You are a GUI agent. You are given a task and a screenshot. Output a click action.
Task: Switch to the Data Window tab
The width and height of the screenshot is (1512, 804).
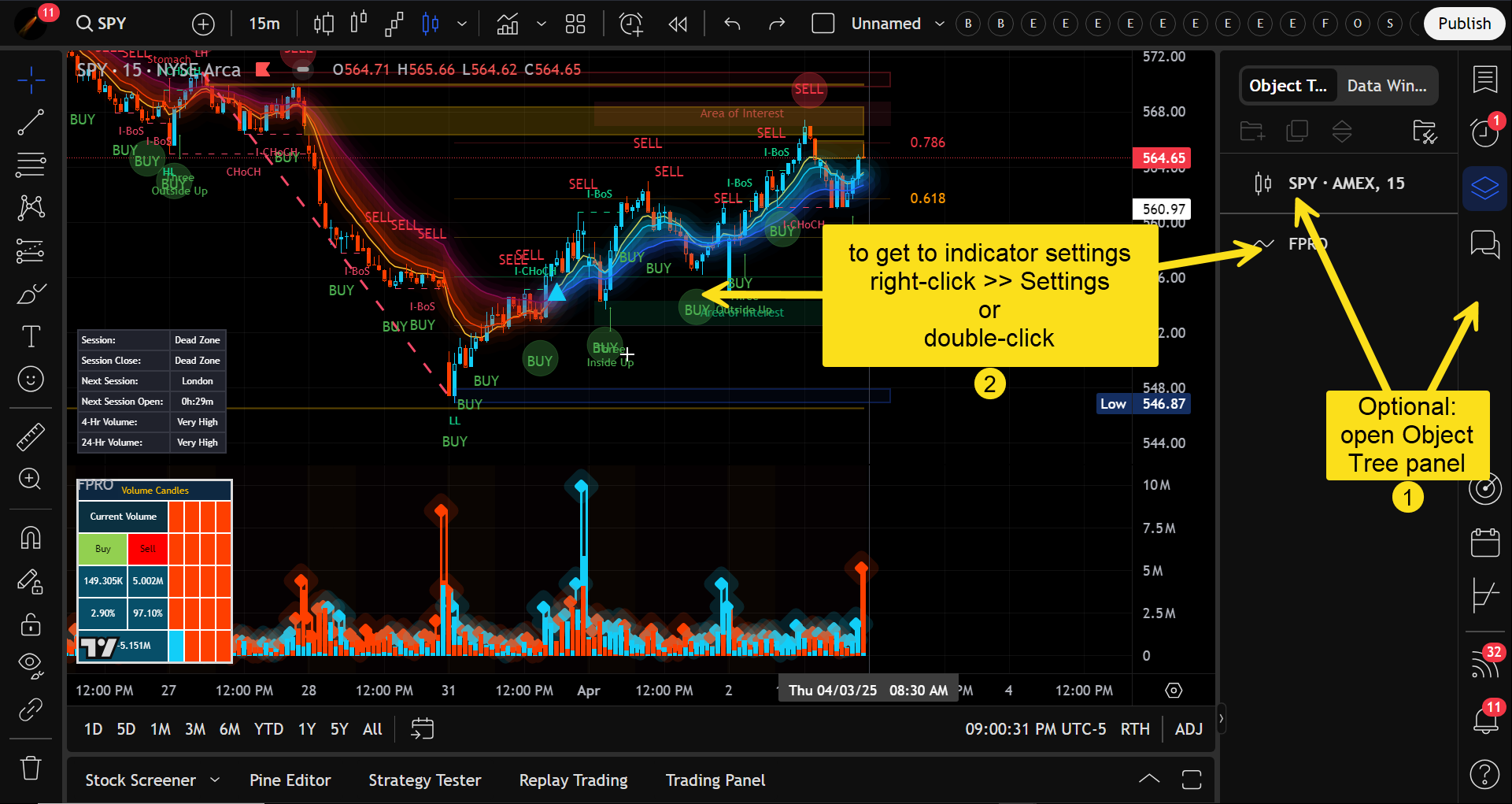[x=1386, y=86]
